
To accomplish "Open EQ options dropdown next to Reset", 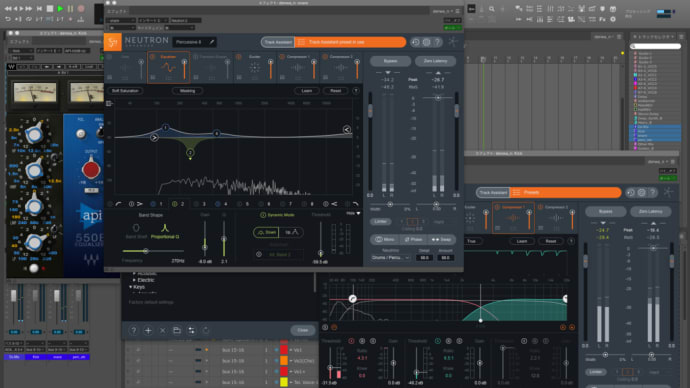I will coord(356,91).
